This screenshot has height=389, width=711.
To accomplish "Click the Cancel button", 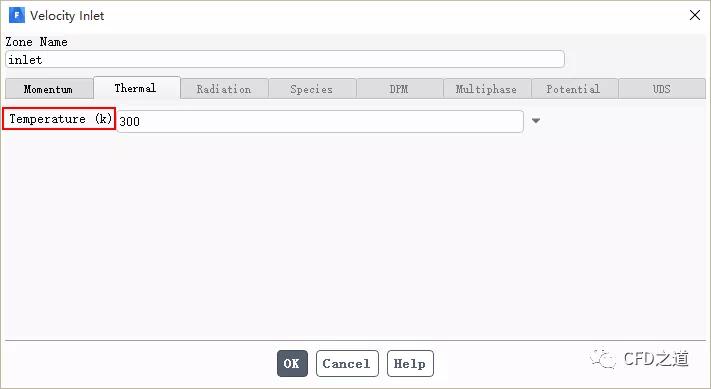I will 347,363.
